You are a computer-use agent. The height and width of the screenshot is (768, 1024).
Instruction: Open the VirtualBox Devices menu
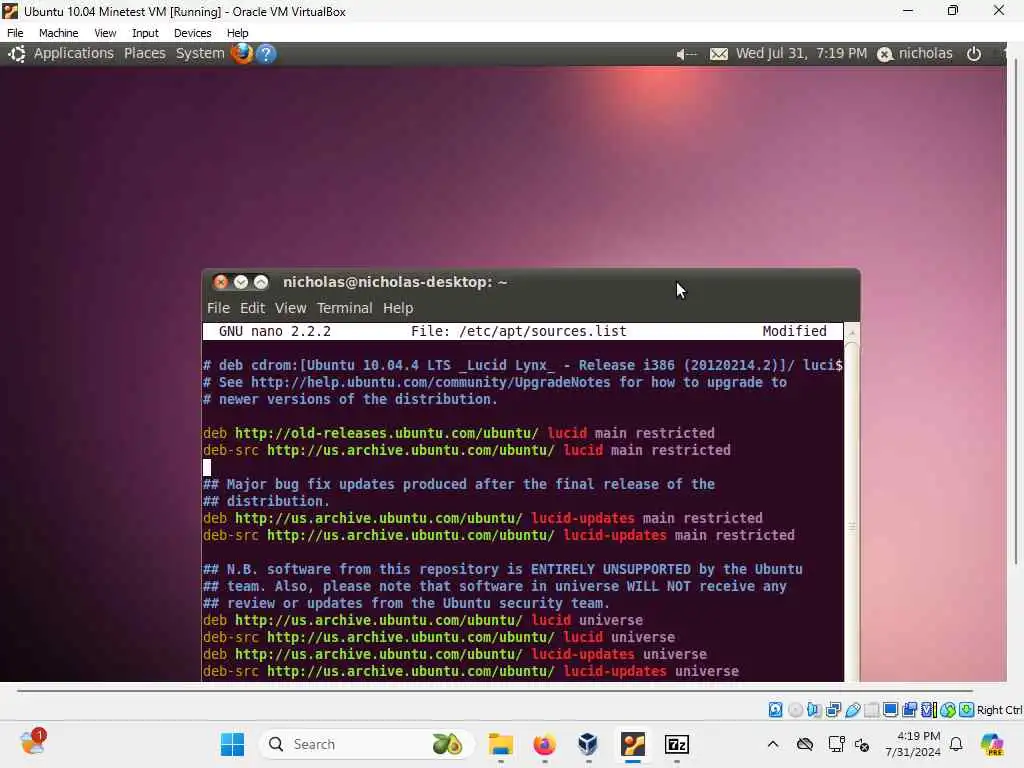192,33
